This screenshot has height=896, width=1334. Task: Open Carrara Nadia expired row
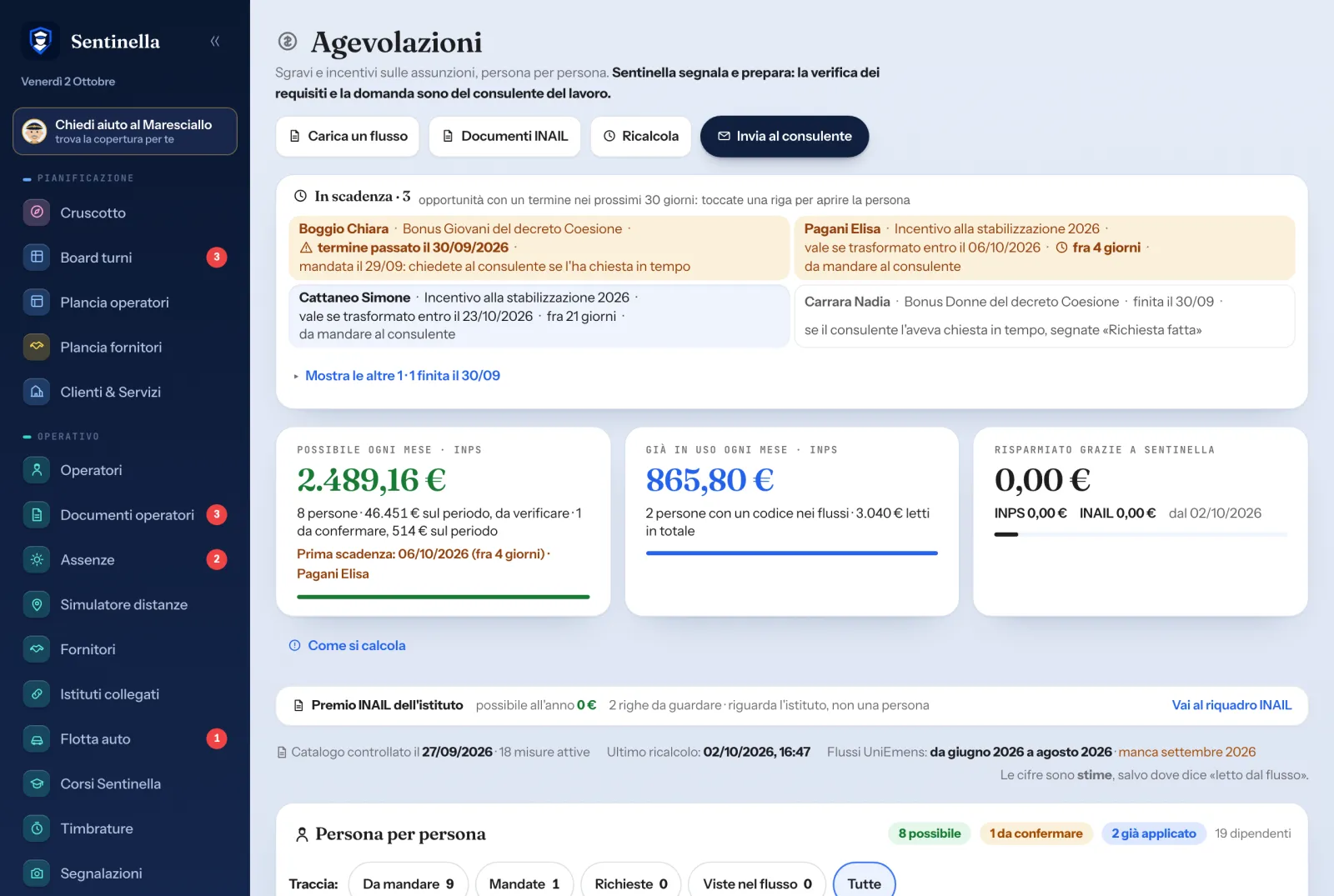click(1045, 316)
